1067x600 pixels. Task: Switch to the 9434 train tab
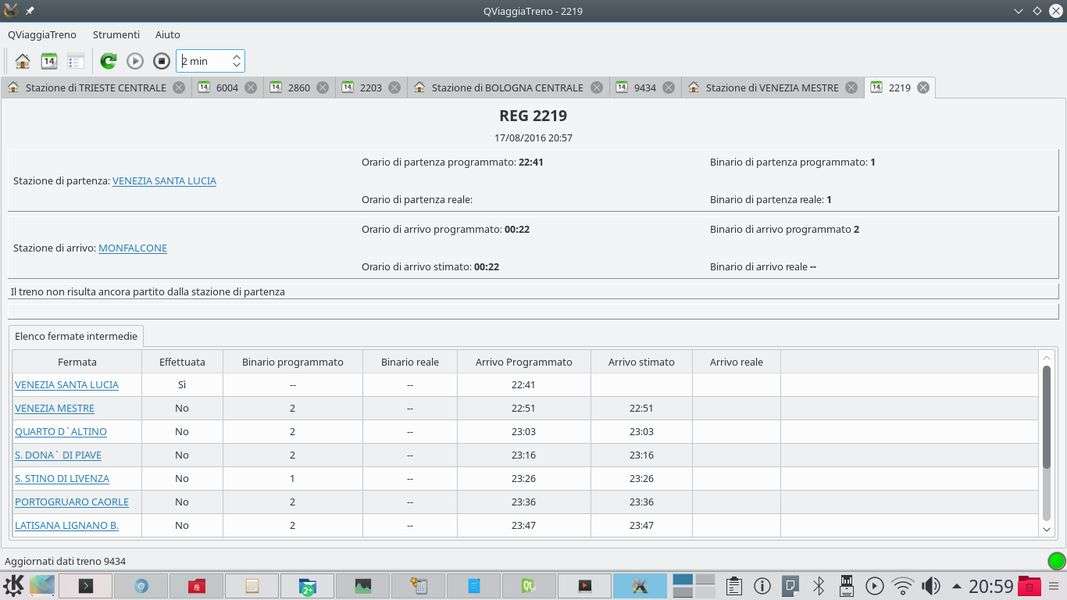click(x=644, y=88)
